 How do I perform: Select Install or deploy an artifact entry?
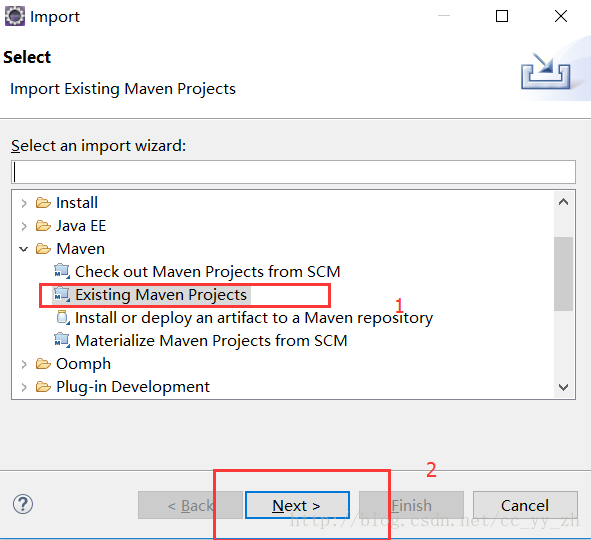254,318
